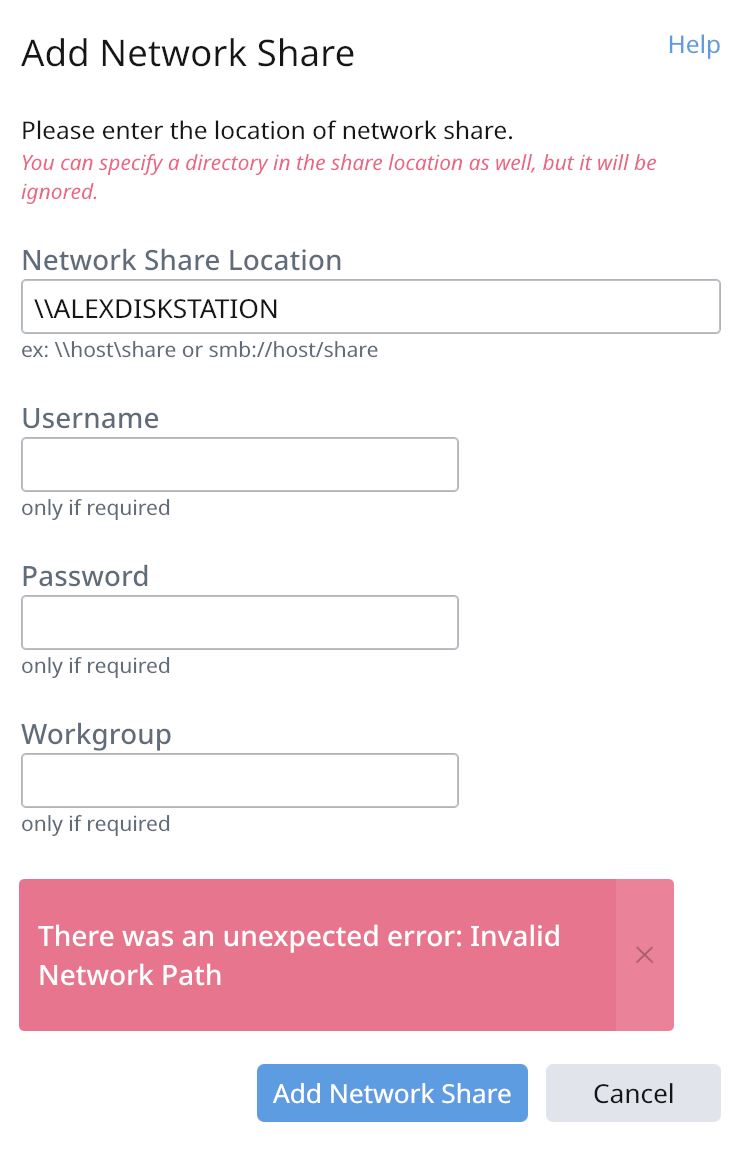Click the Network Share Location label
The image size is (752, 1149).
(182, 261)
